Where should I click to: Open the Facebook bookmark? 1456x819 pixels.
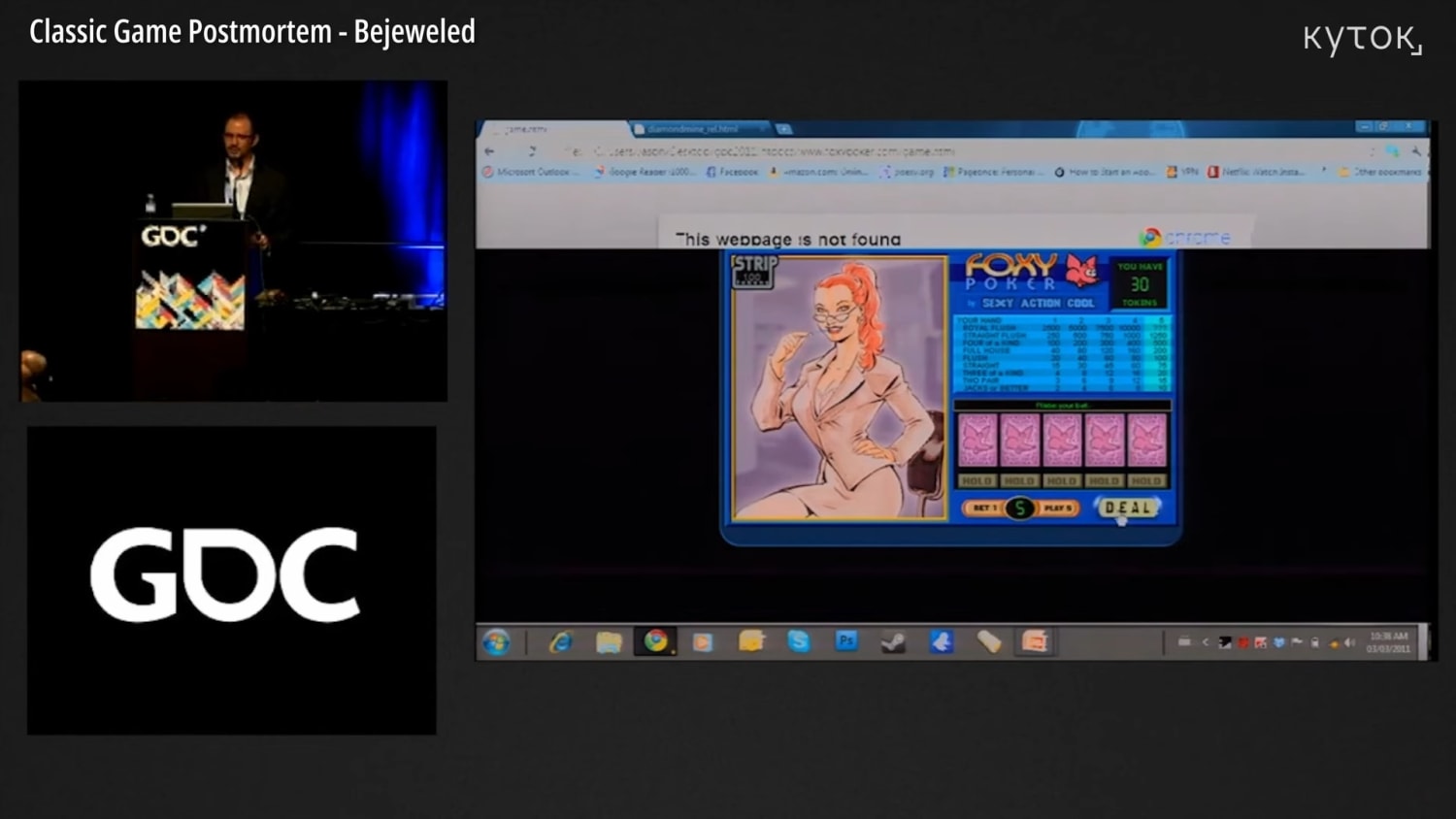click(732, 172)
